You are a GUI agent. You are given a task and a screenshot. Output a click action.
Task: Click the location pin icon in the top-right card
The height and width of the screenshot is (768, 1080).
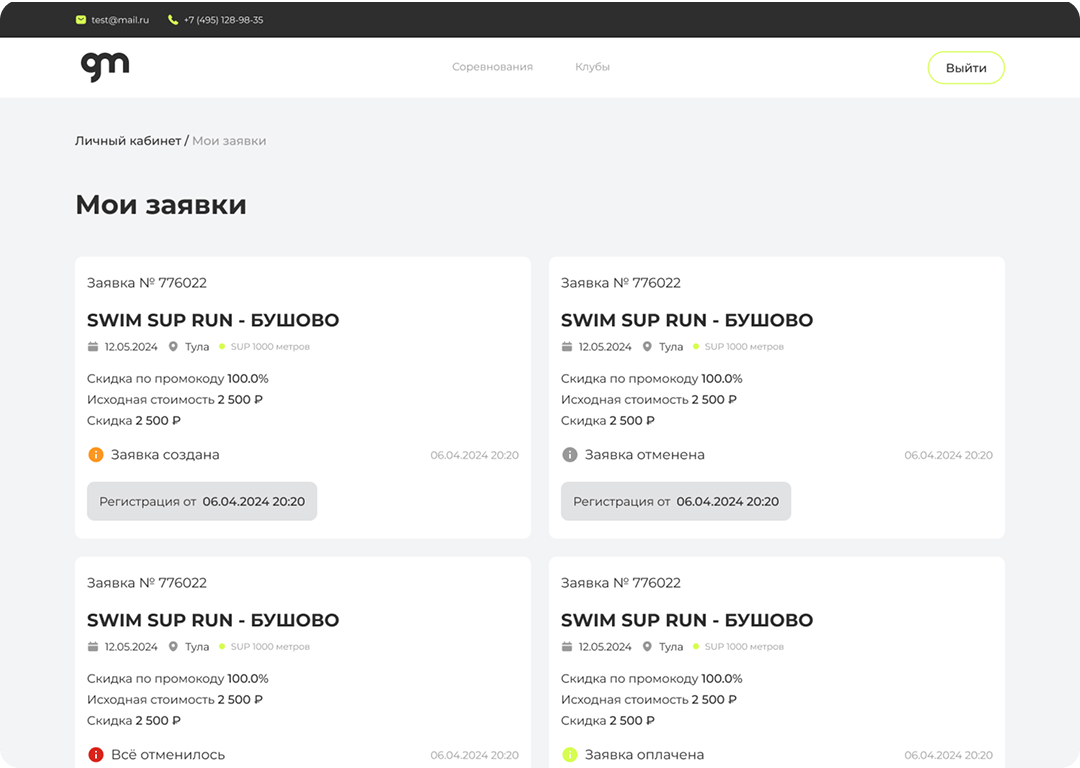[x=647, y=347]
